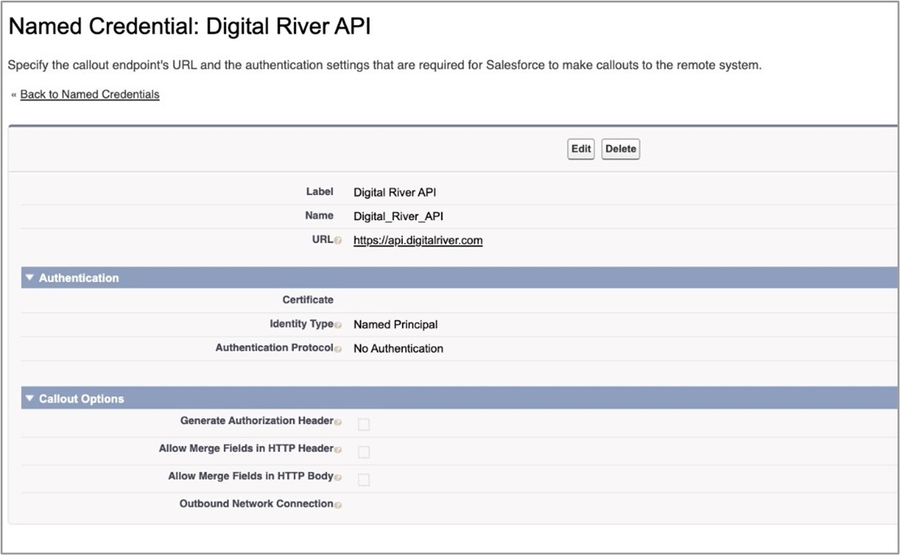Click the Authentication Protocol help icon
Image resolution: width=900 pixels, height=555 pixels.
point(338,349)
